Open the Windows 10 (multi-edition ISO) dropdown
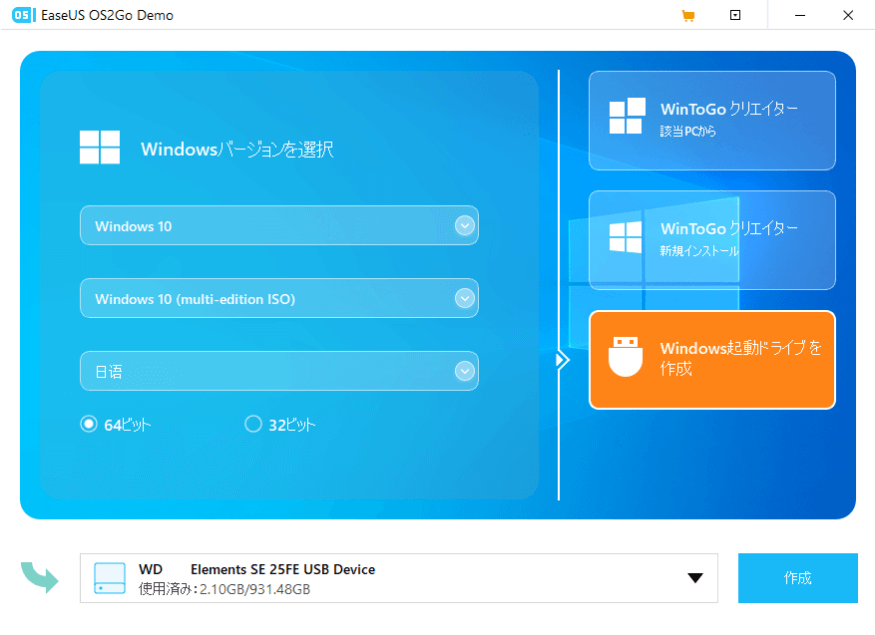This screenshot has width=875, height=635. click(x=463, y=298)
